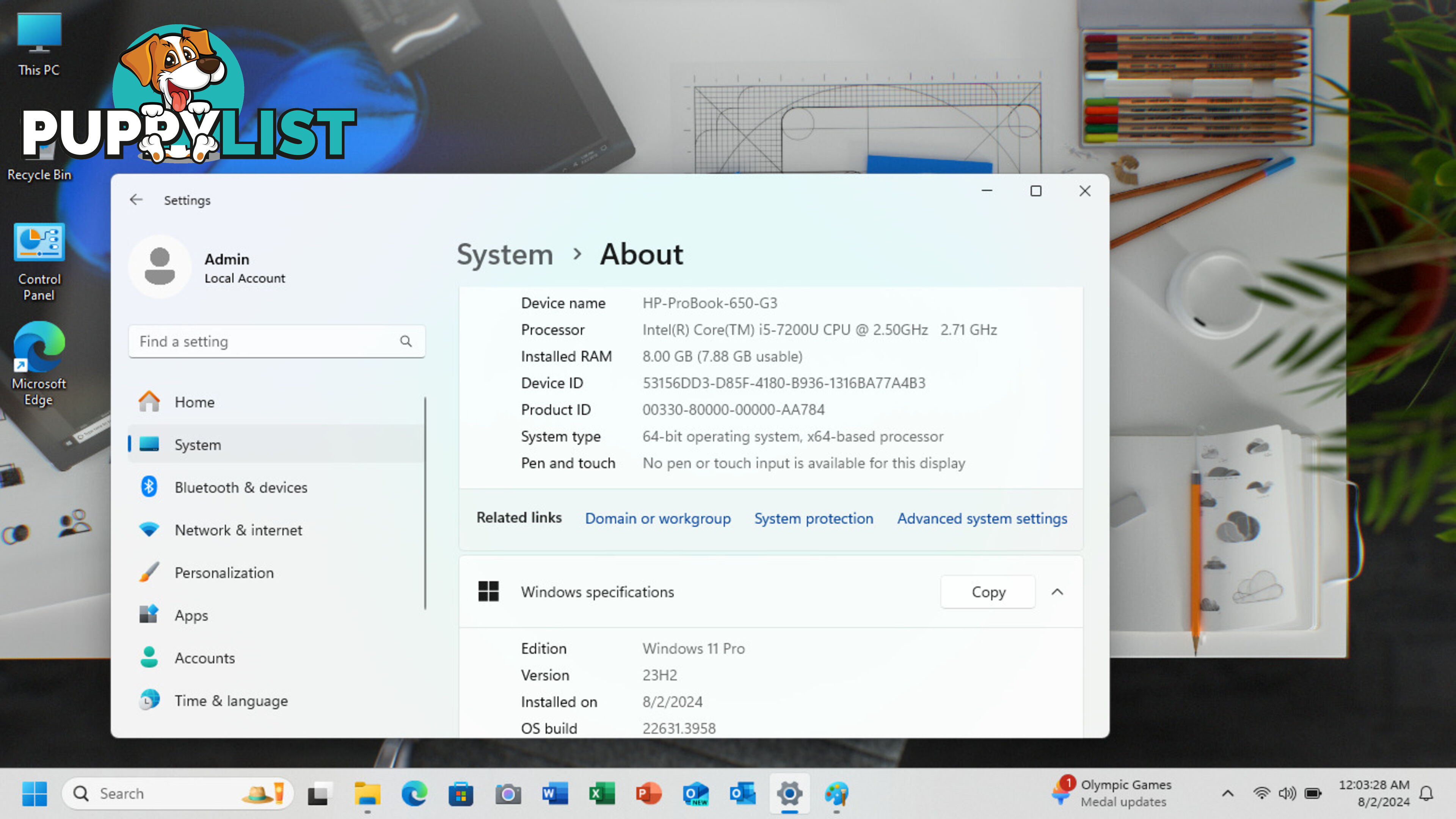The width and height of the screenshot is (1456, 819).
Task: Click the battery tray icon
Action: point(1312,794)
